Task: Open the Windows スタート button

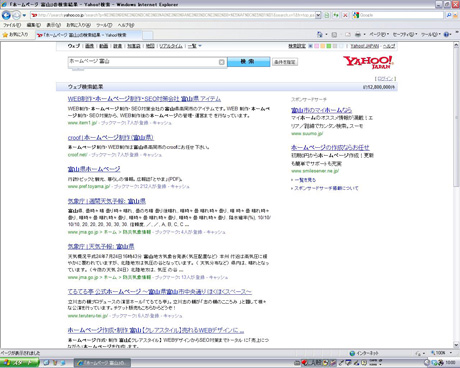Action: (19, 363)
